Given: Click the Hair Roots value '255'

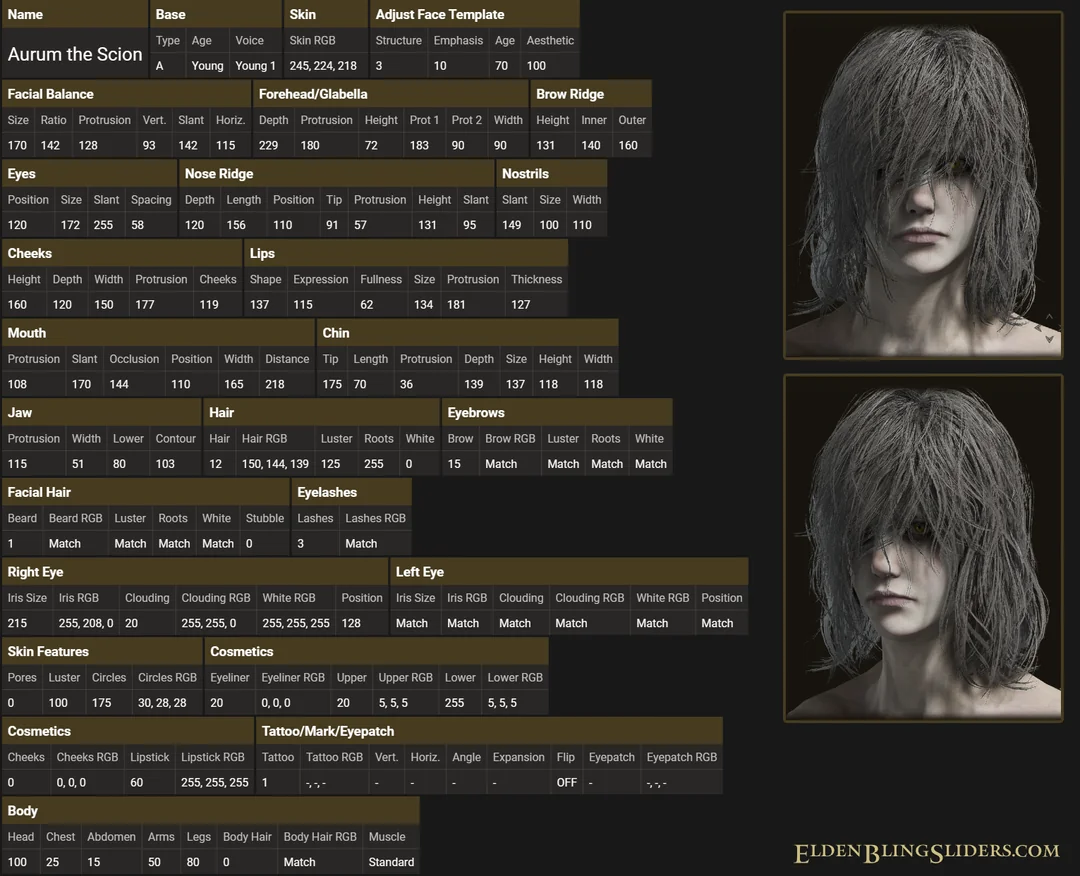Looking at the screenshot, I should point(373,464).
